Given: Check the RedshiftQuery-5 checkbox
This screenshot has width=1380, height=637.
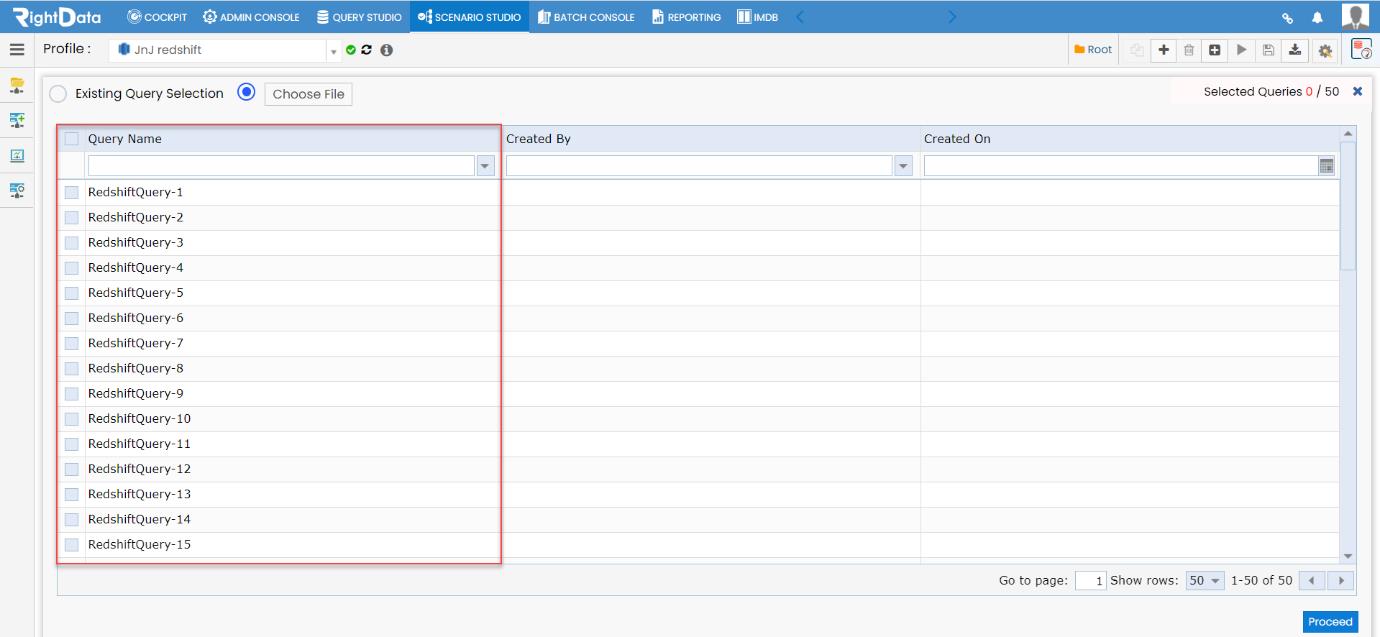Looking at the screenshot, I should coord(72,293).
